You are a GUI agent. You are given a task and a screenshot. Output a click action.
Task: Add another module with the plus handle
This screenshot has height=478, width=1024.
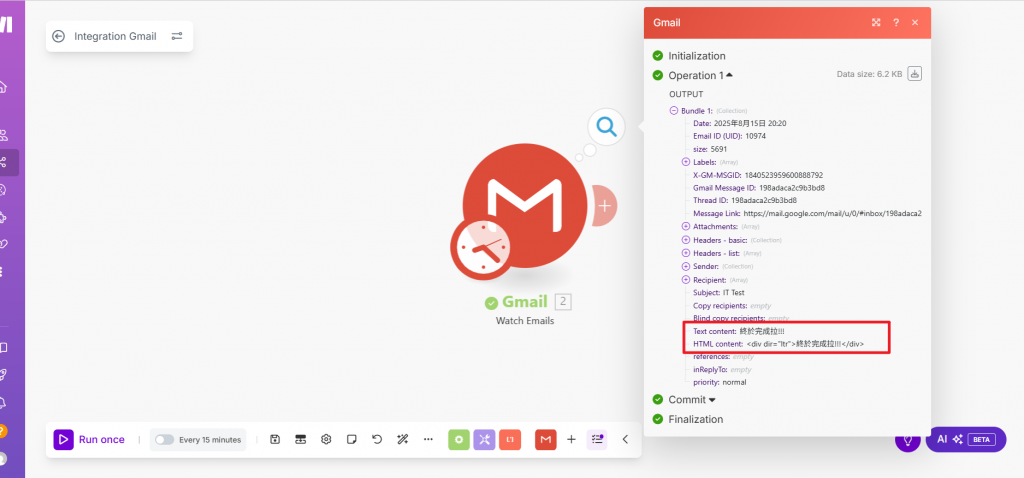click(605, 206)
